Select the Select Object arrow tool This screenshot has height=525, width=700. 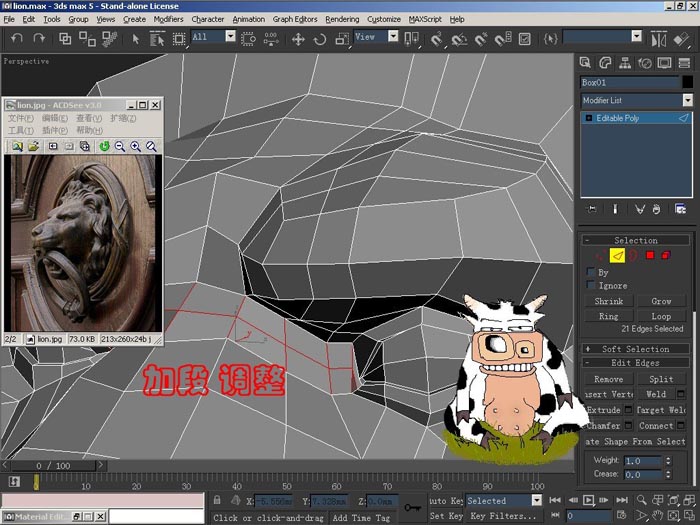[x=136, y=39]
